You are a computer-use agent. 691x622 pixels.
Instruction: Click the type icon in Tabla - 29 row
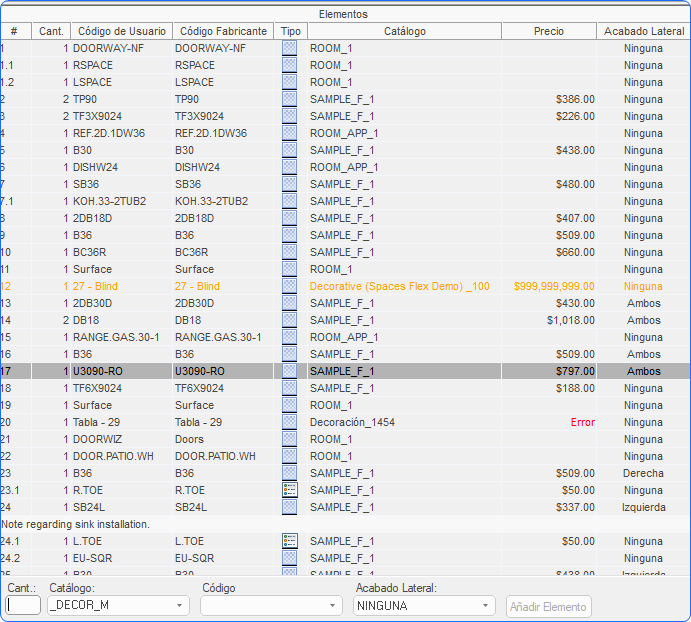click(x=289, y=422)
